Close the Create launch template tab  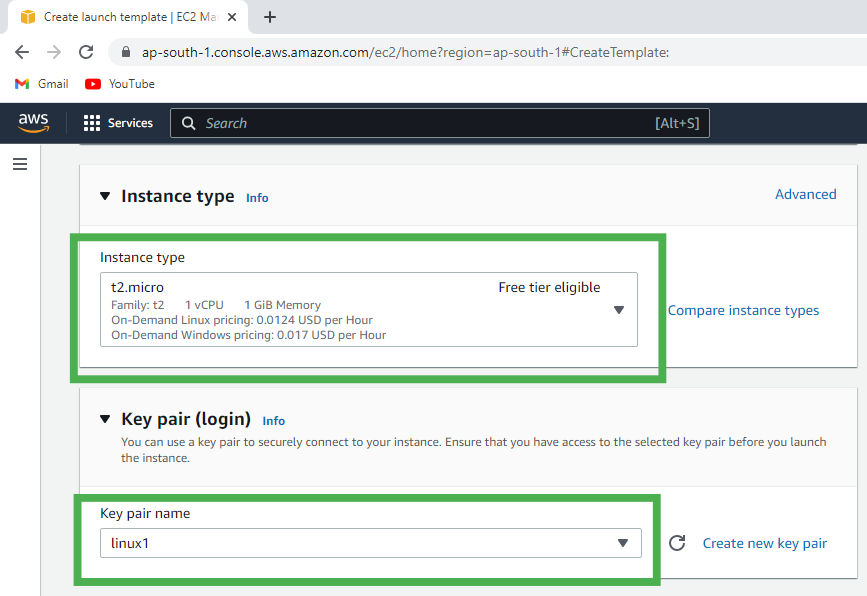click(233, 17)
